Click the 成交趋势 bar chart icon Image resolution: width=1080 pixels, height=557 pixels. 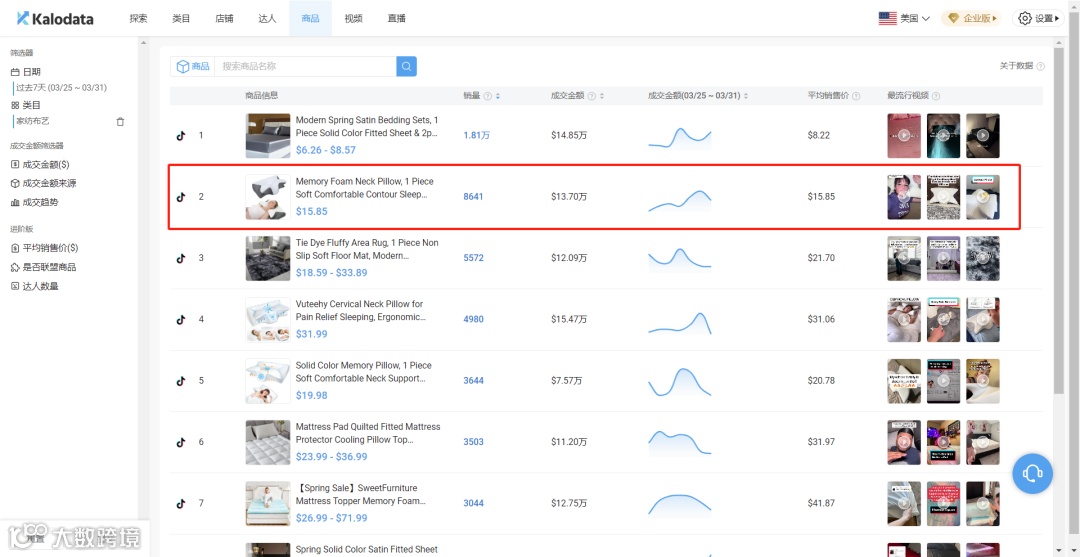tap(15, 202)
